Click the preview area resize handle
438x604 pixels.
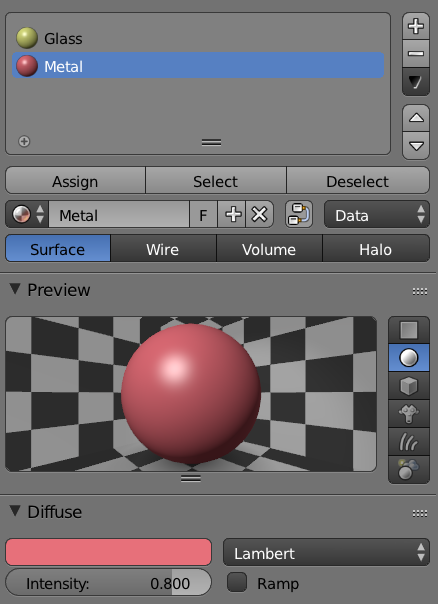(191, 478)
